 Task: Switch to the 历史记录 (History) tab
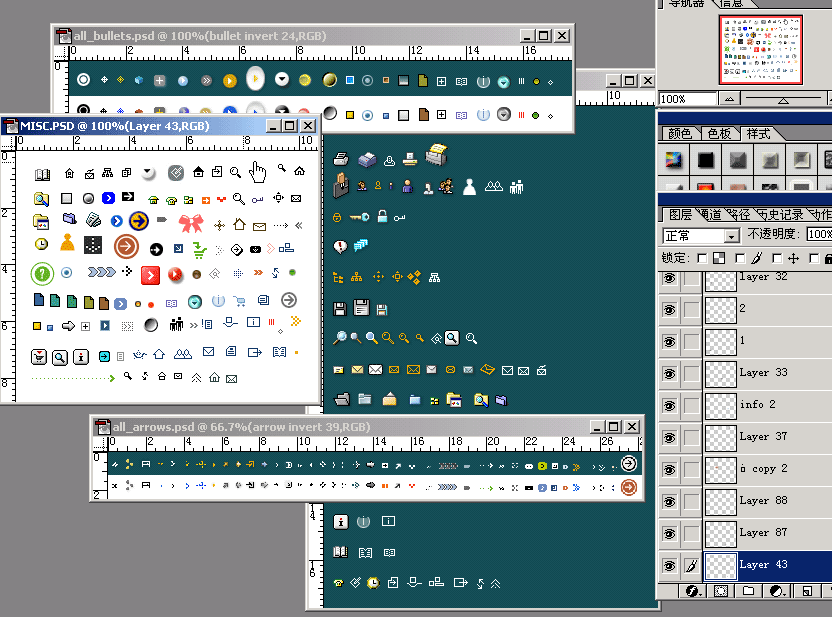tap(780, 215)
